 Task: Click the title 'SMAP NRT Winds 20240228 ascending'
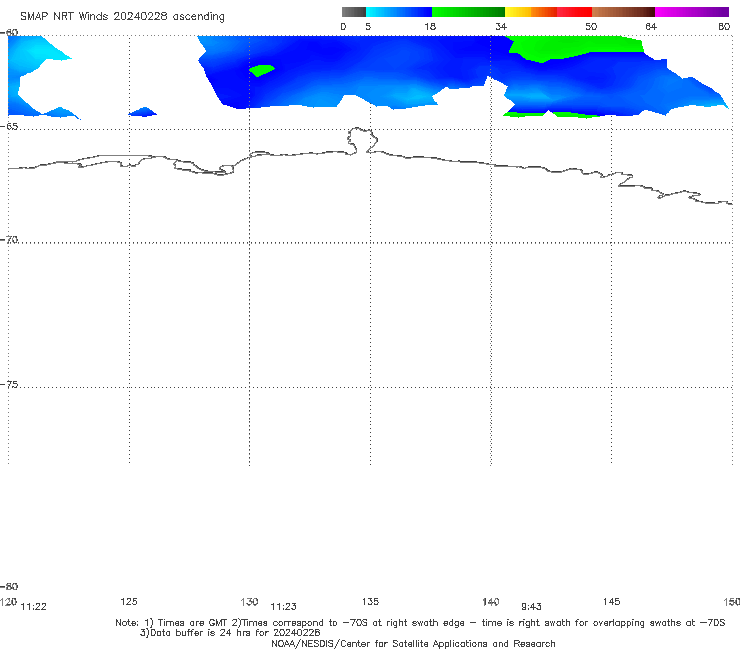pos(122,17)
